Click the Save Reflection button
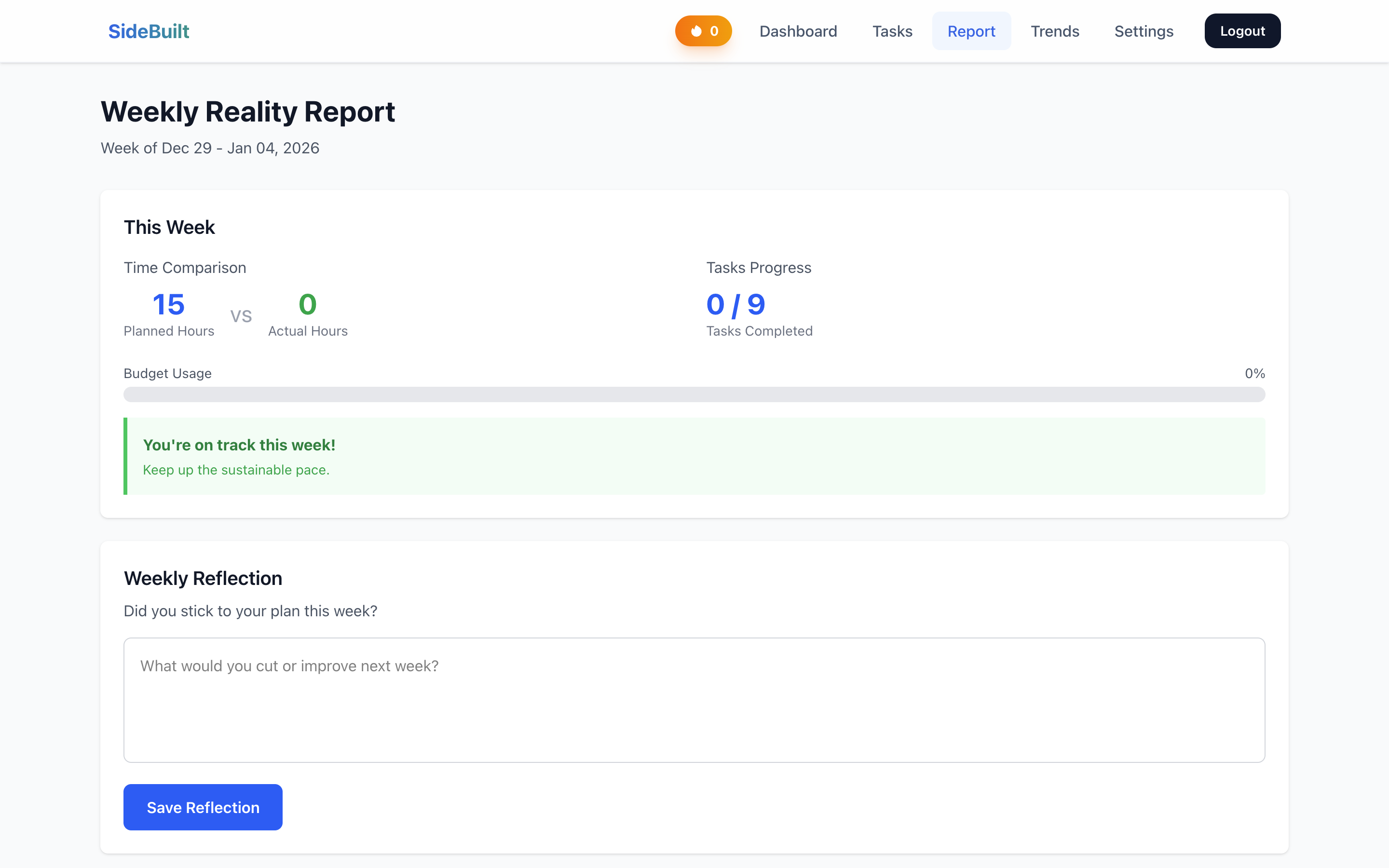Image resolution: width=1389 pixels, height=868 pixels. point(203,807)
